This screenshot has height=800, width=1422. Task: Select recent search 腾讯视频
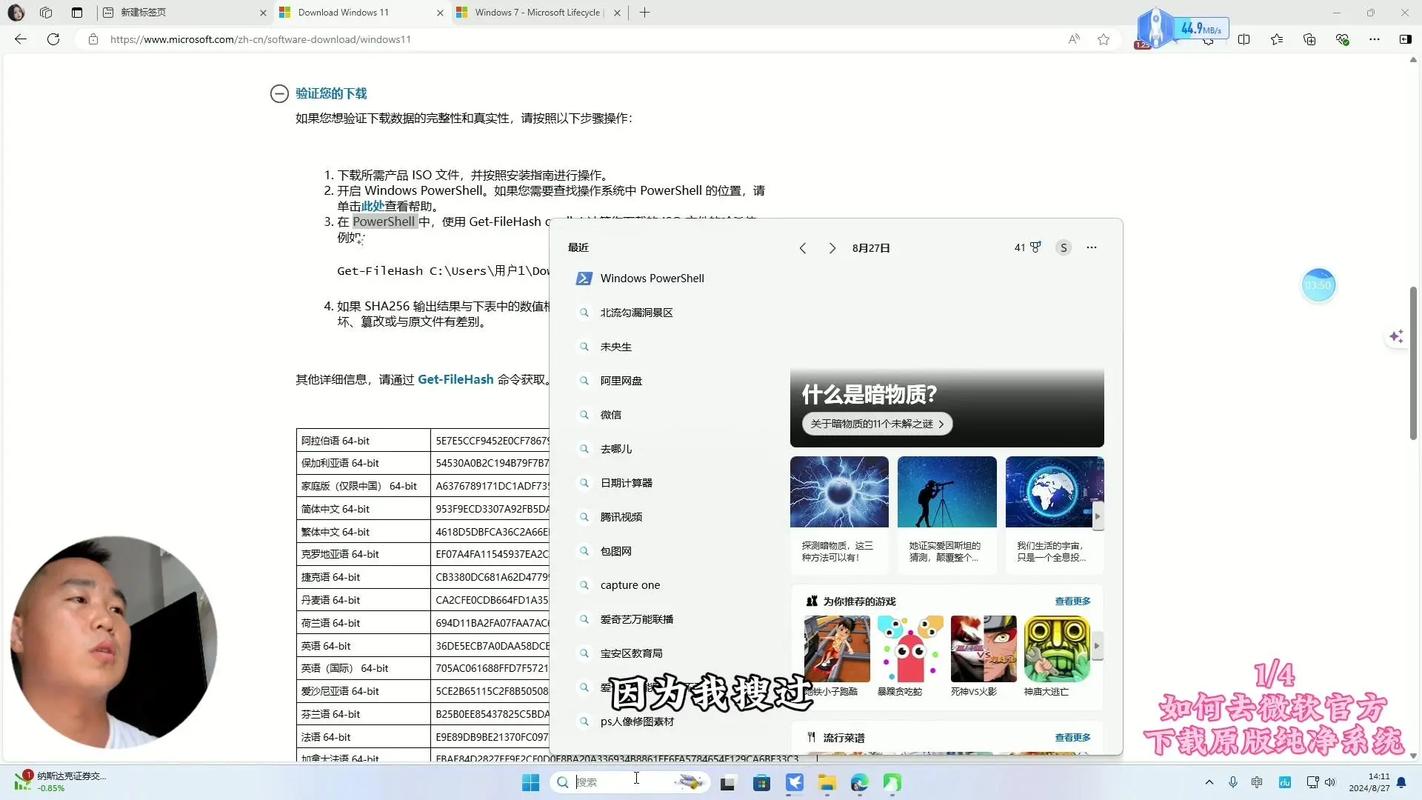click(x=663, y=517)
